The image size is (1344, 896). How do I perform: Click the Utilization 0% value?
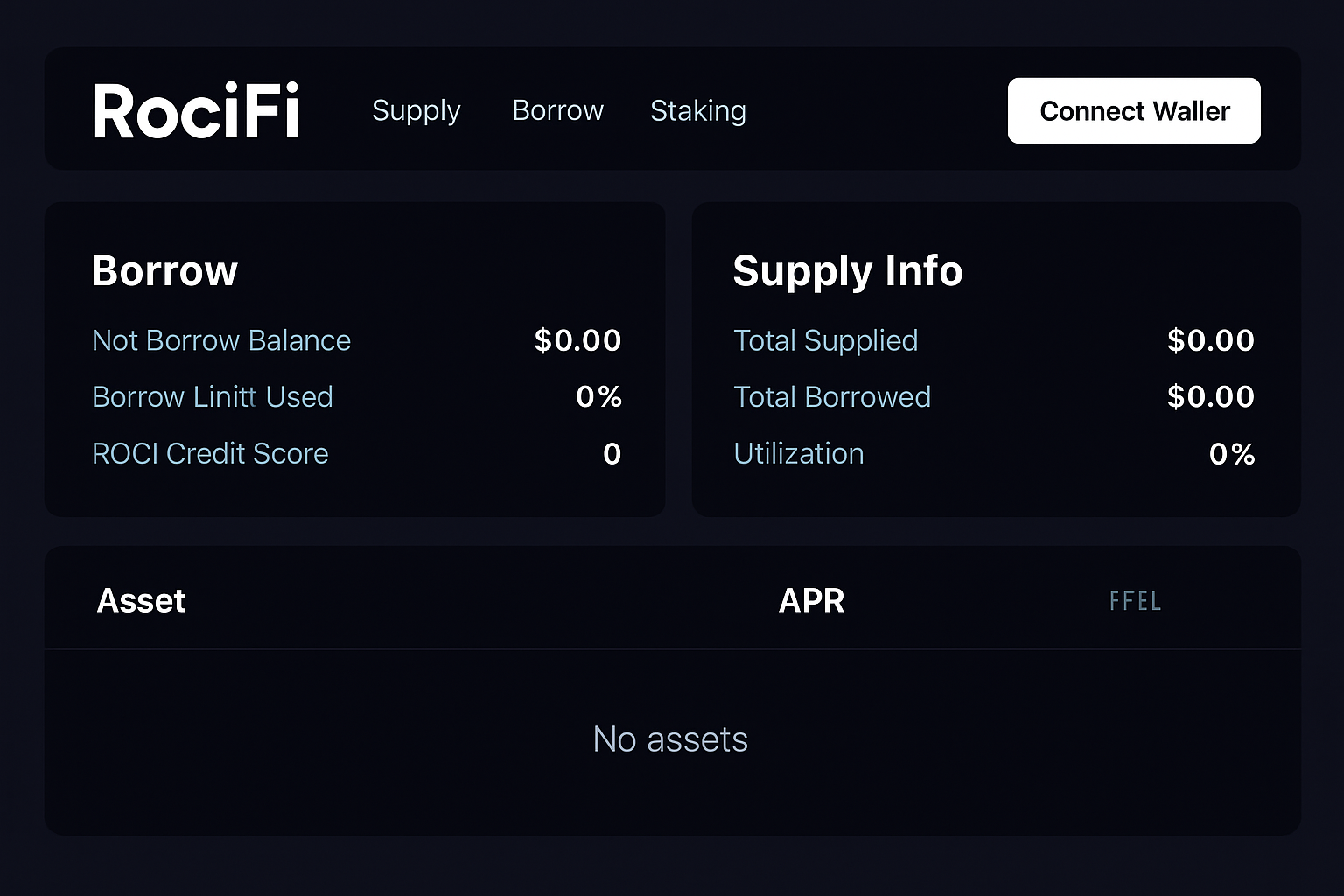click(1232, 454)
